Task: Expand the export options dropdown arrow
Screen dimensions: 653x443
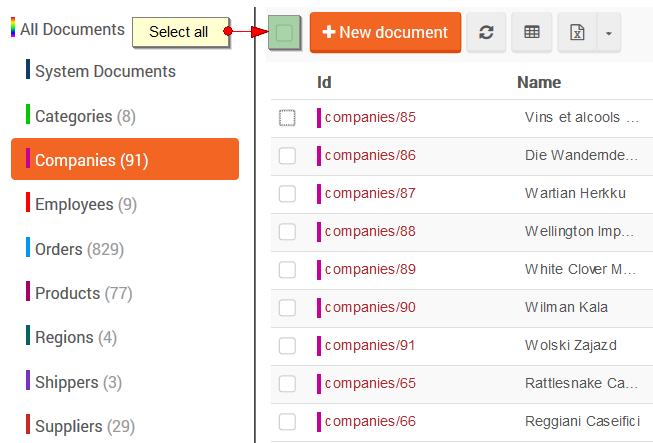Action: pyautogui.click(x=609, y=32)
